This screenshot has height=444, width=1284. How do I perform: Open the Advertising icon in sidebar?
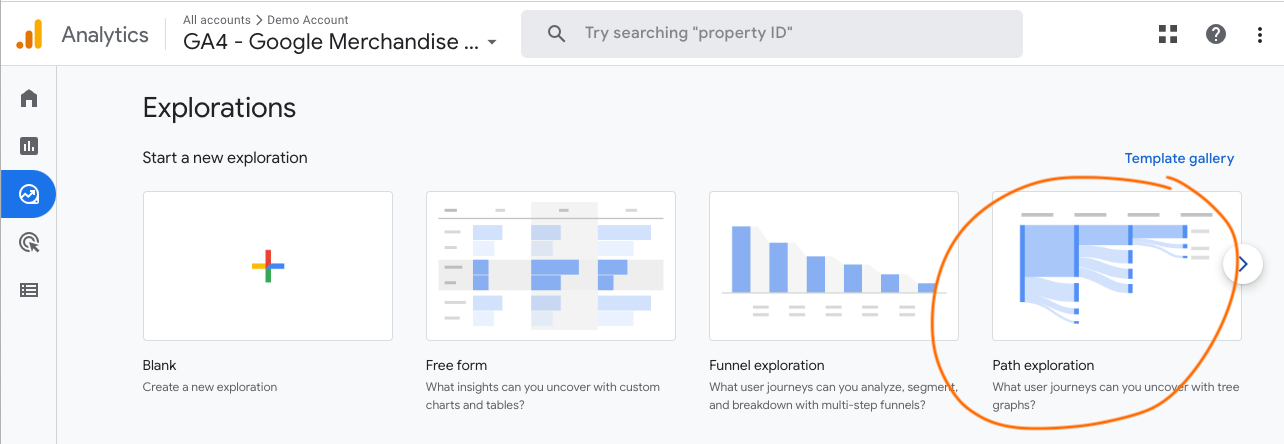[29, 242]
